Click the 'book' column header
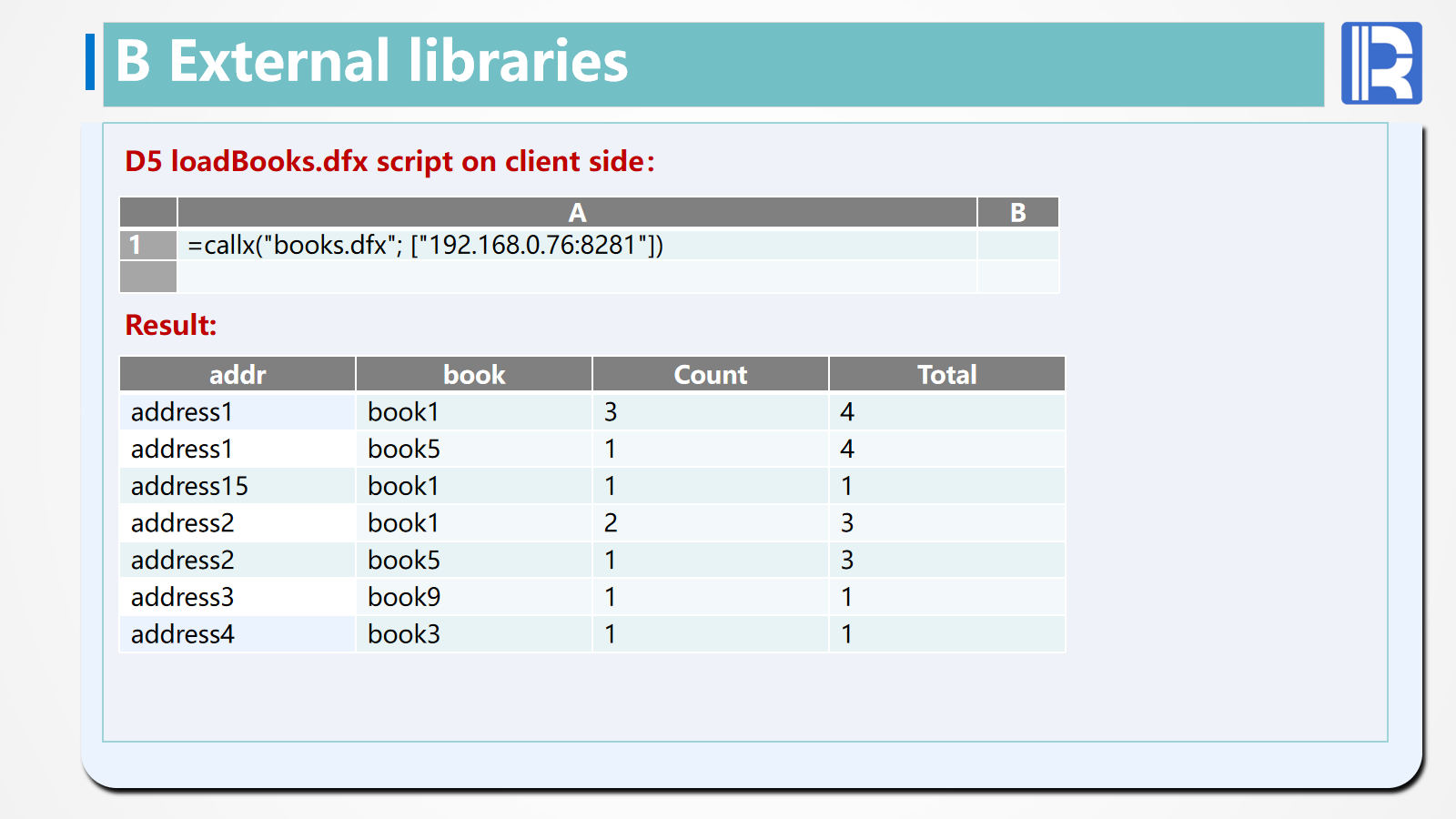 coord(474,374)
